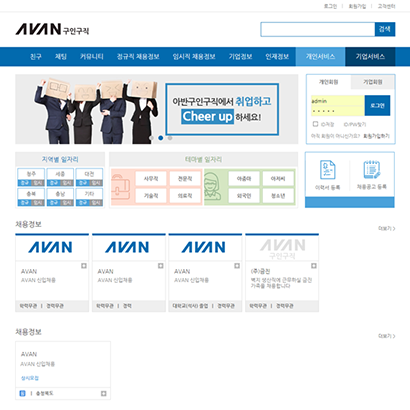This screenshot has height=410, width=410.
Task: Click the 회원가입하기 link in login box
Action: click(x=376, y=136)
